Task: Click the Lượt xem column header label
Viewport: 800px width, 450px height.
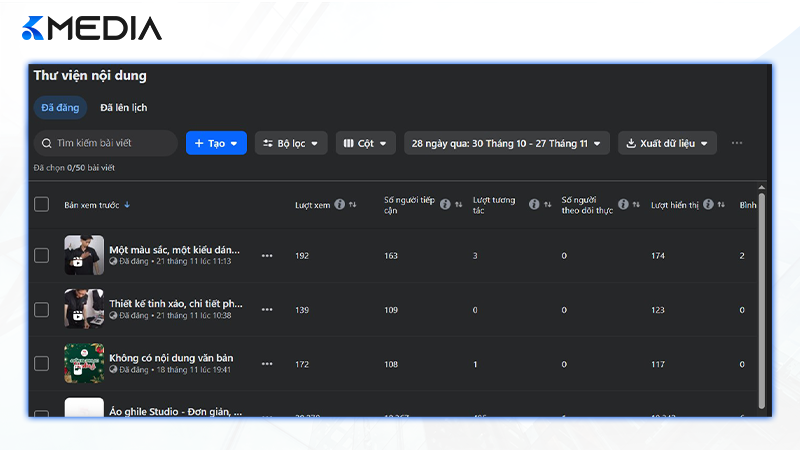Action: click(x=312, y=205)
